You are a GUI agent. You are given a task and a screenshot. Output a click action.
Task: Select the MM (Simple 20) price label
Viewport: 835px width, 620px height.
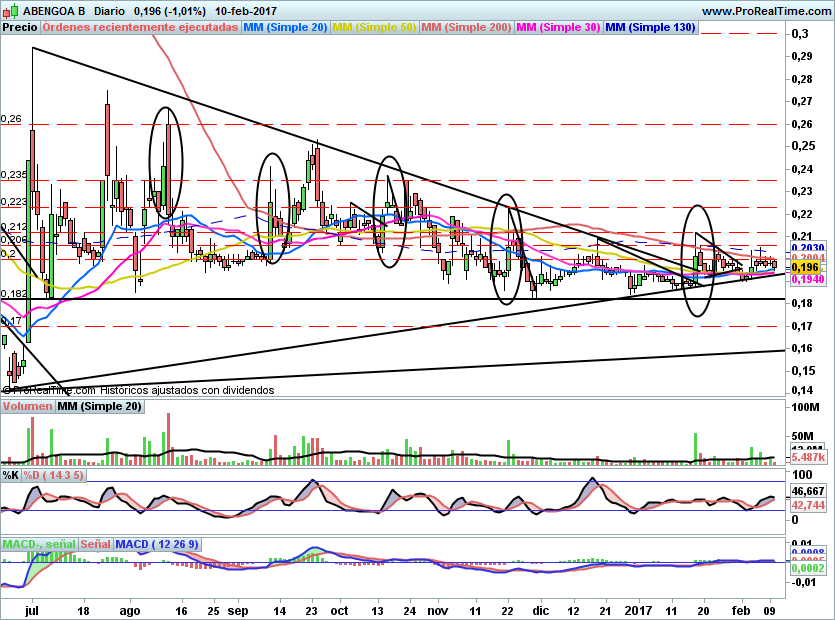(285, 27)
